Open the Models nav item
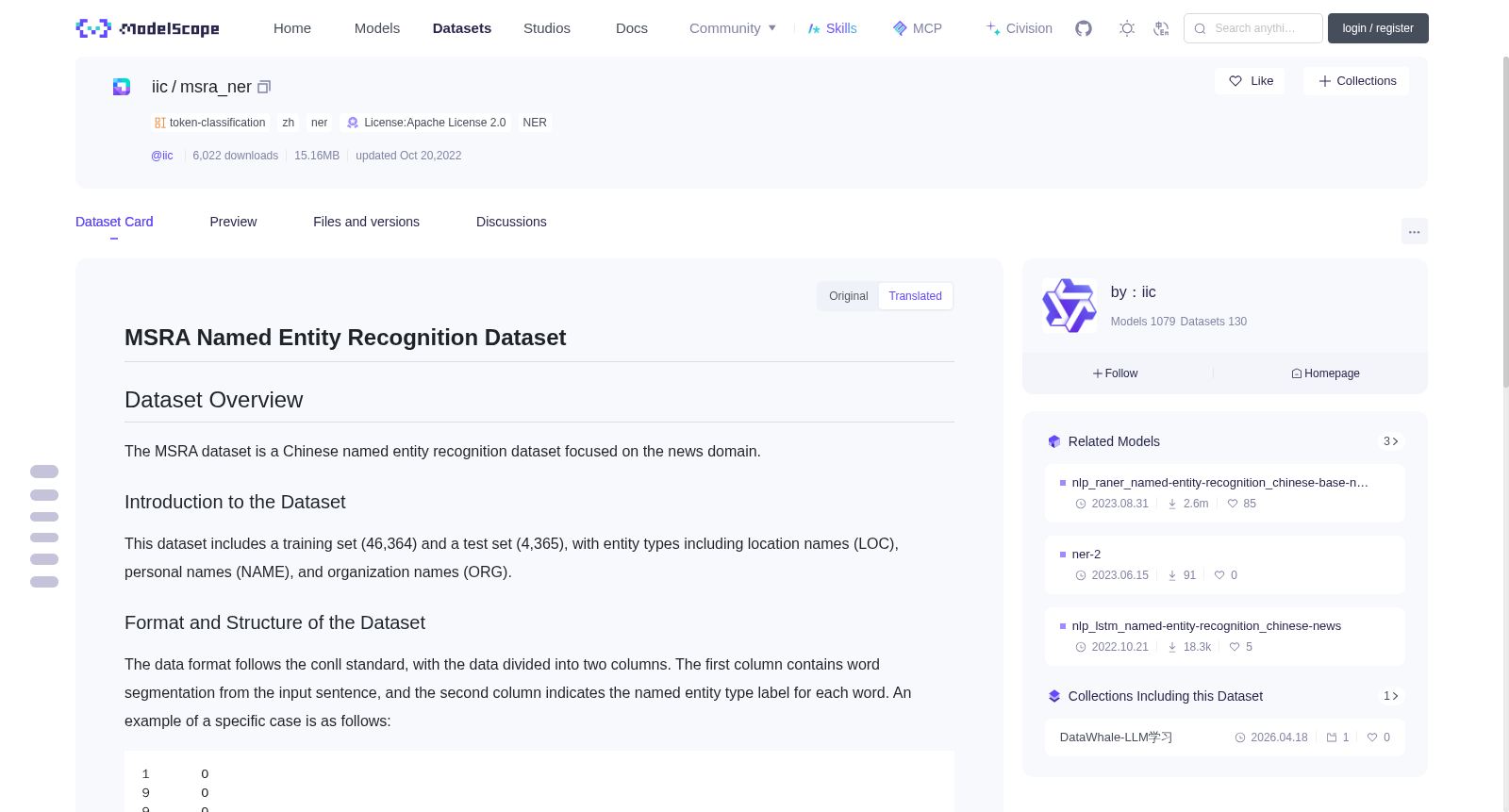The width and height of the screenshot is (1509, 812). click(377, 28)
